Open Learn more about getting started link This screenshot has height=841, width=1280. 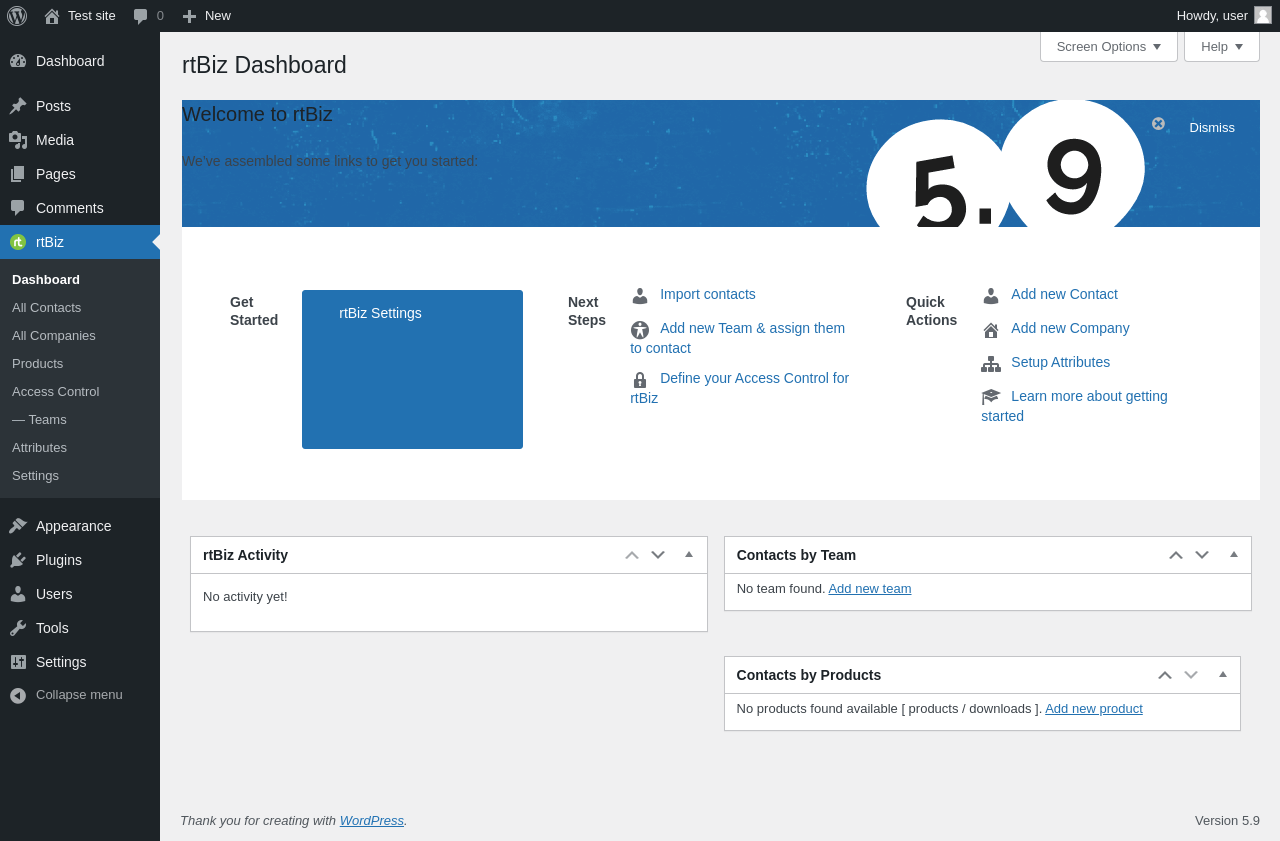coord(1075,406)
